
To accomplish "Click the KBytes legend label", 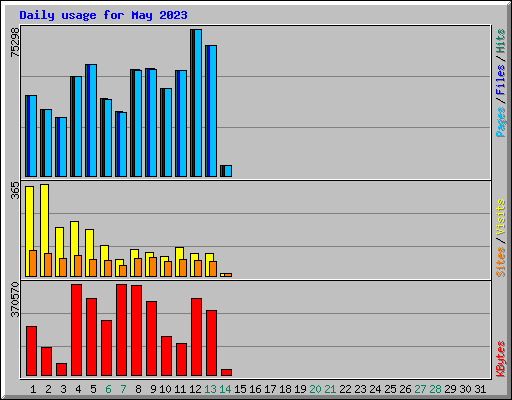I will tap(501, 359).
